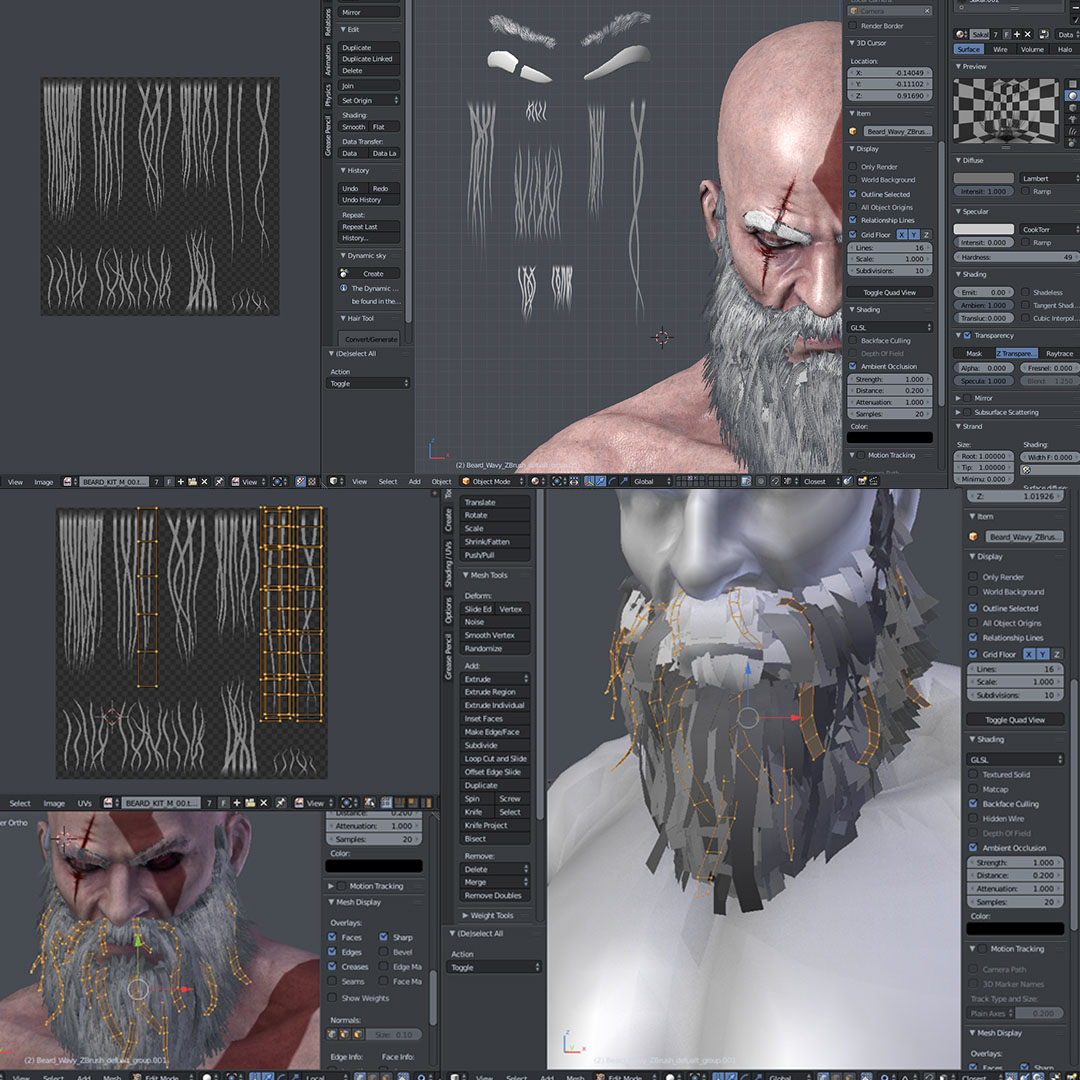Open the Image menu in the UV editor

click(x=44, y=481)
